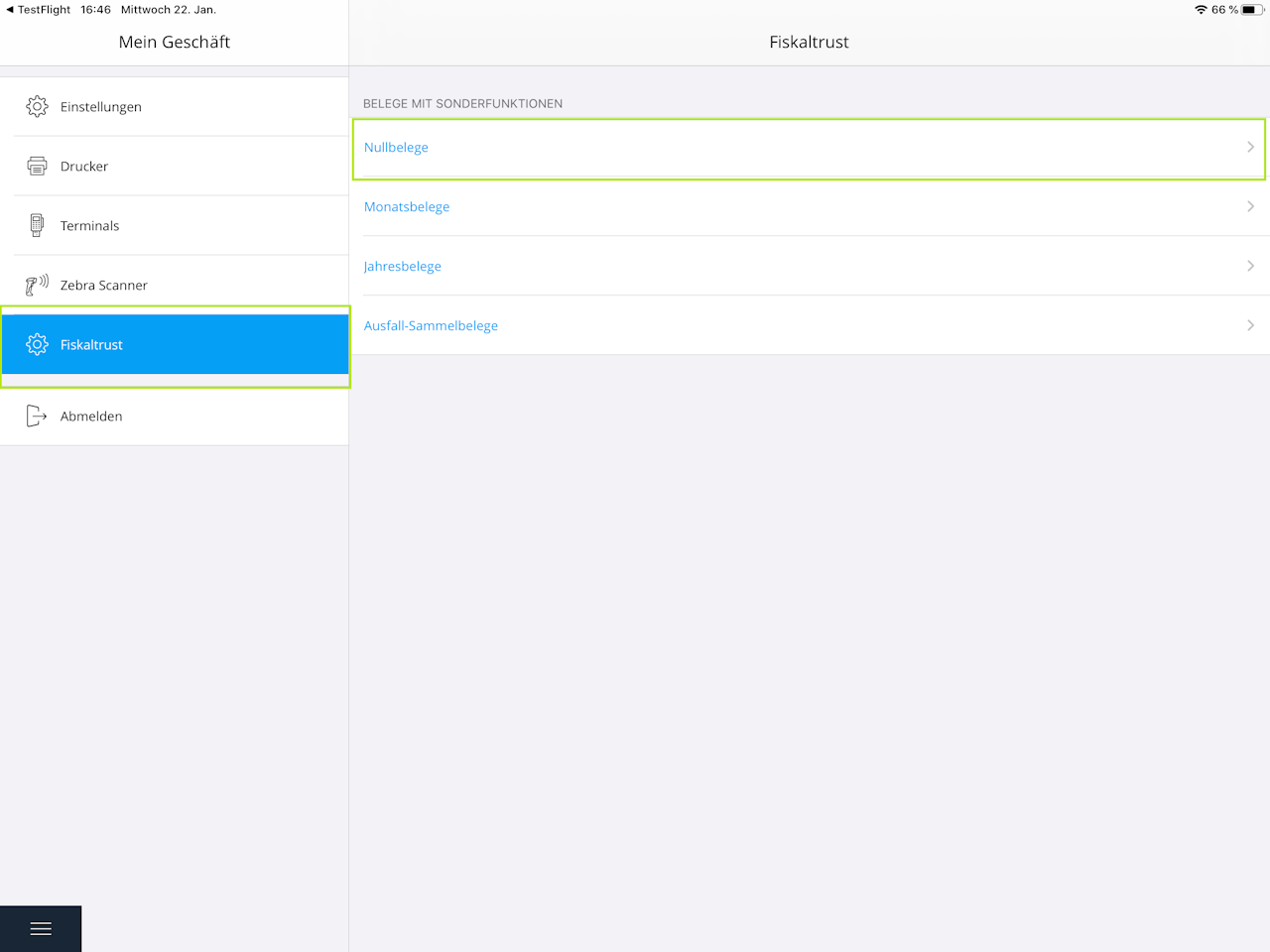This screenshot has width=1270, height=952.
Task: Click the battery status icon
Action: 1253,10
